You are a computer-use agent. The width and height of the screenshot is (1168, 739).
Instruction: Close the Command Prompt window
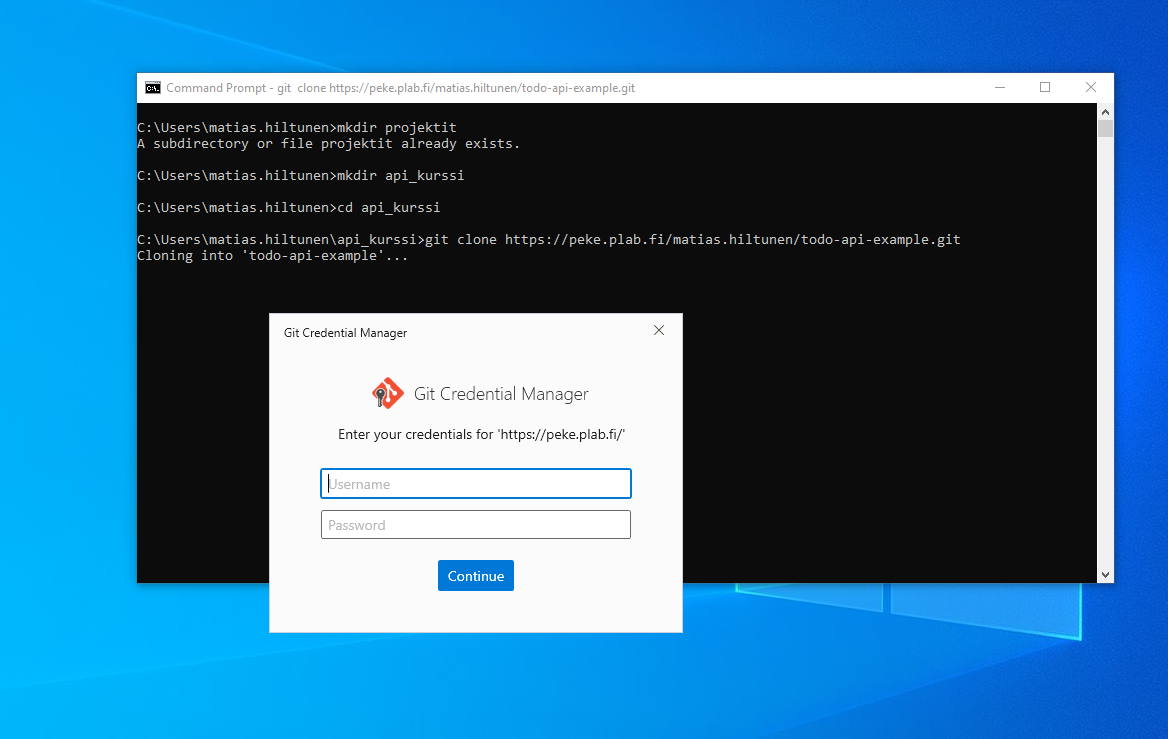coord(1091,88)
